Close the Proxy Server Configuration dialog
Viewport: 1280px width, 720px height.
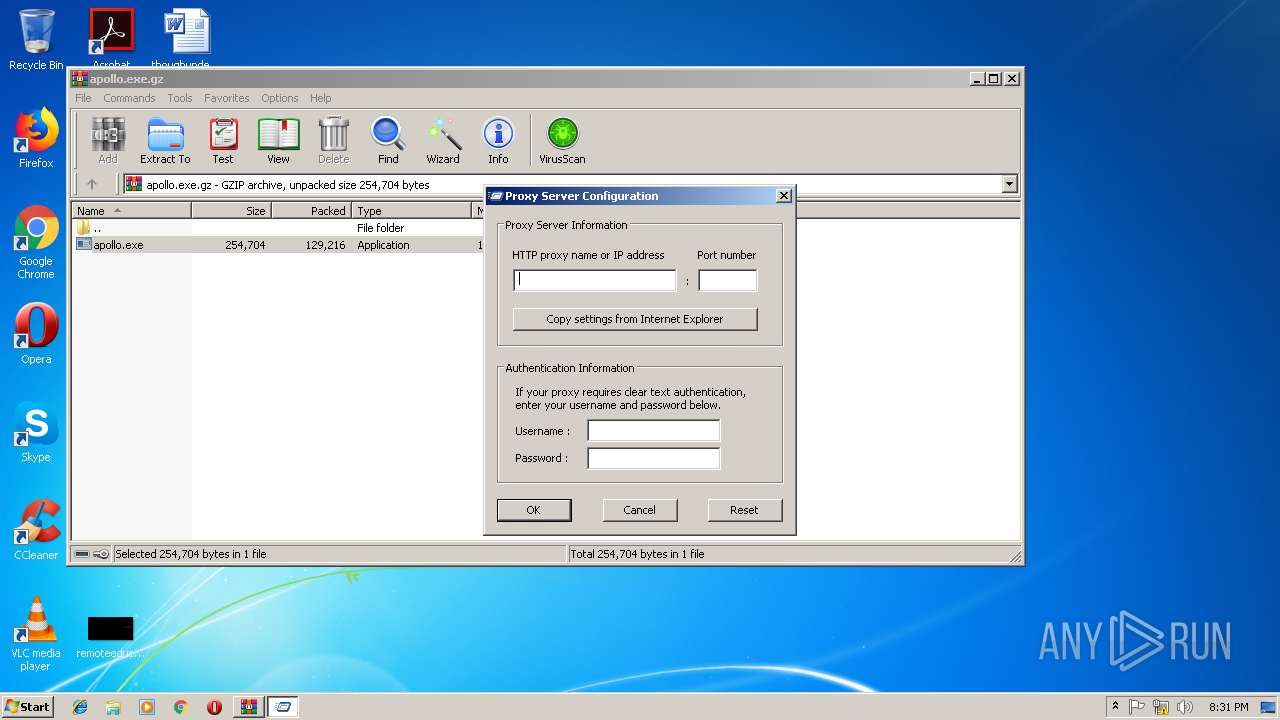[783, 196]
